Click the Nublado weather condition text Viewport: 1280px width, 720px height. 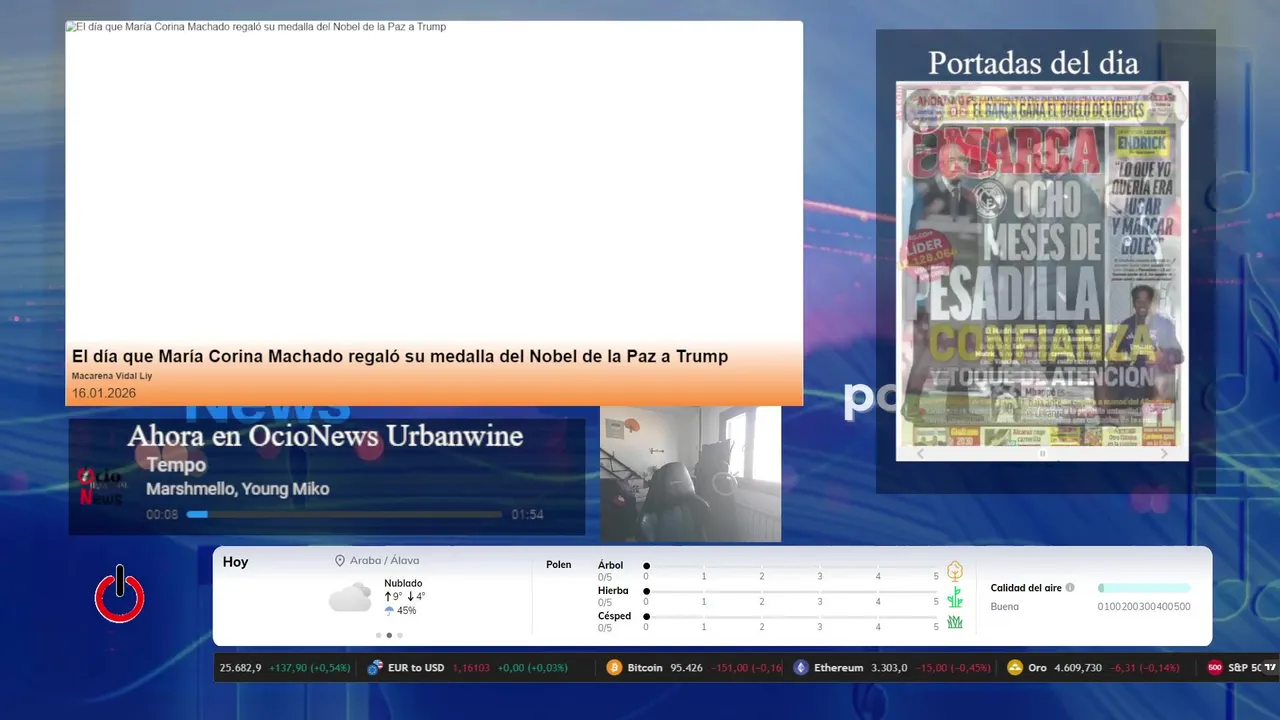[x=403, y=583]
